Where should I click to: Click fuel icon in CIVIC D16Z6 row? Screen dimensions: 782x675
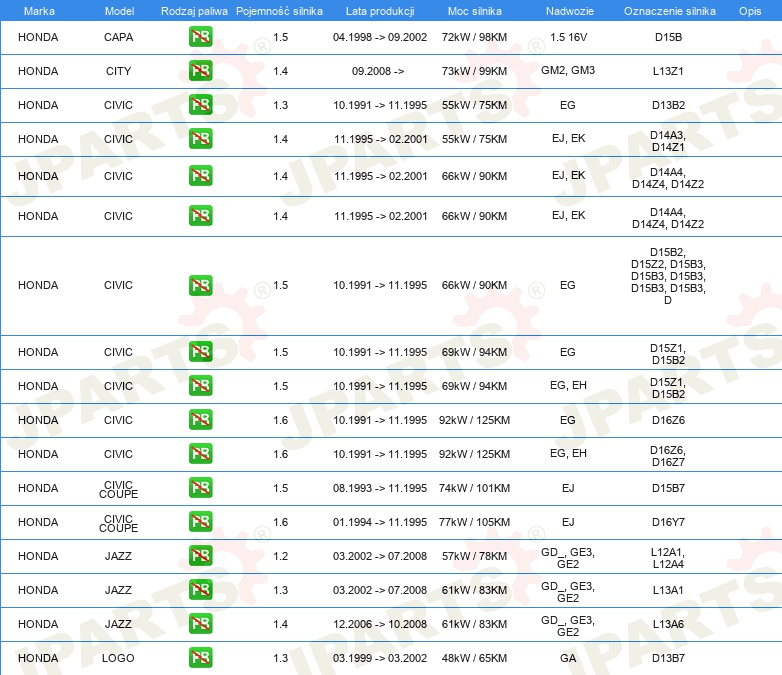pos(200,420)
